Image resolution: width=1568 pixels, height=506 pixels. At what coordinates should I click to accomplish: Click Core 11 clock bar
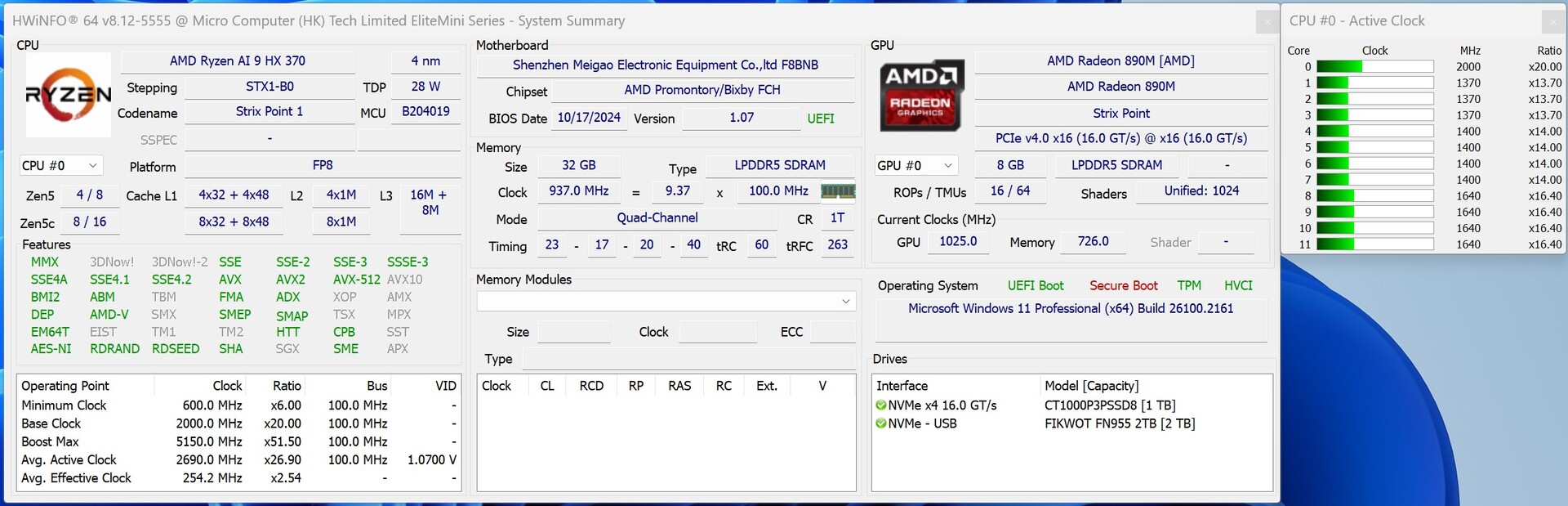tap(1375, 244)
